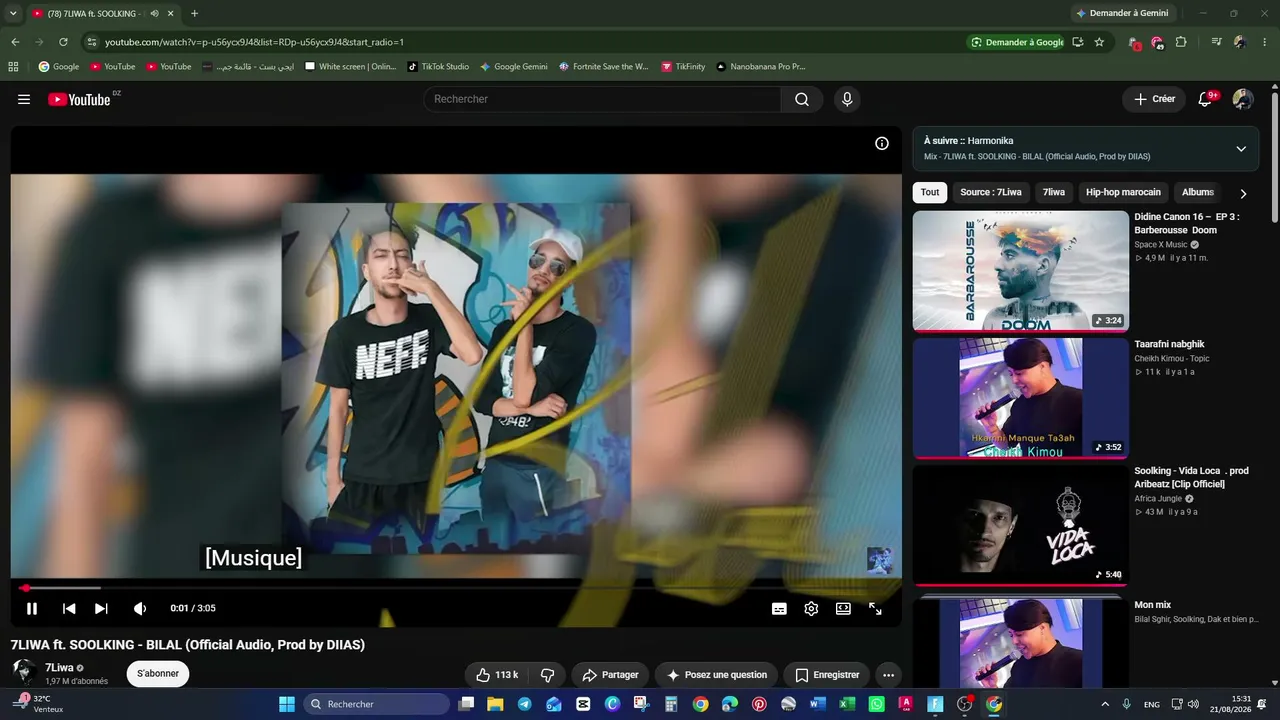Open the media controls icon in the toolbar
This screenshot has height=720, width=1280.
pyautogui.click(x=1216, y=42)
